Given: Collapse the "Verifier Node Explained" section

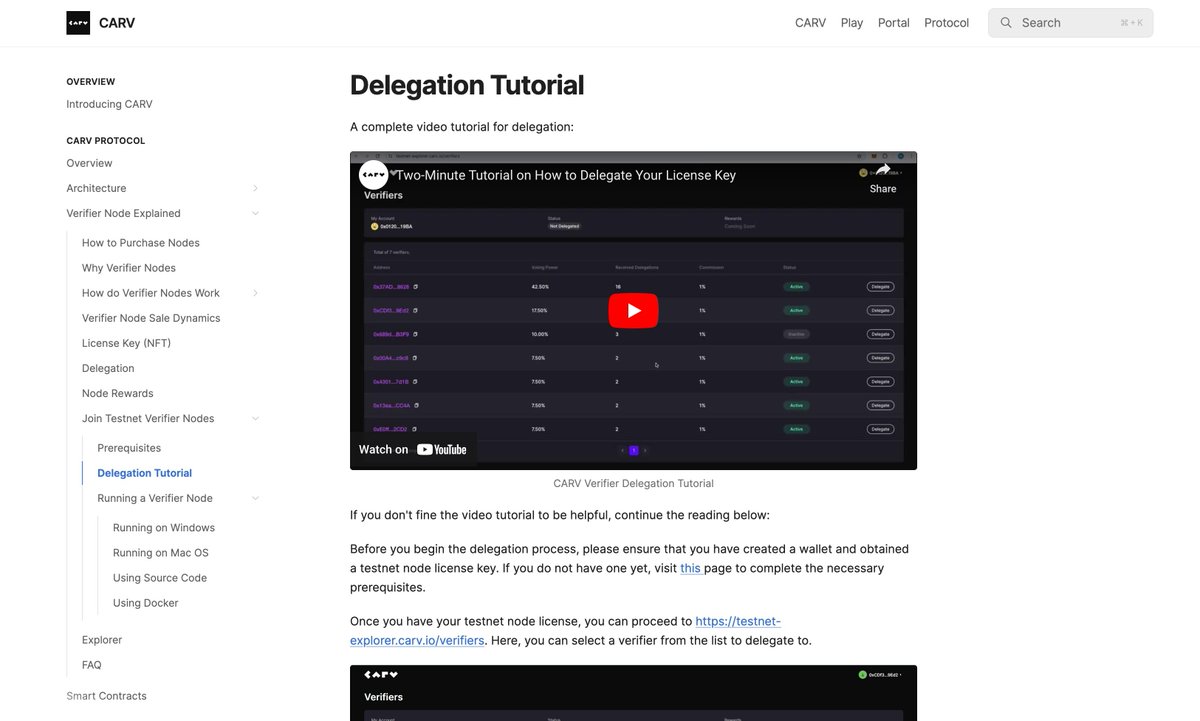Looking at the screenshot, I should coord(255,212).
